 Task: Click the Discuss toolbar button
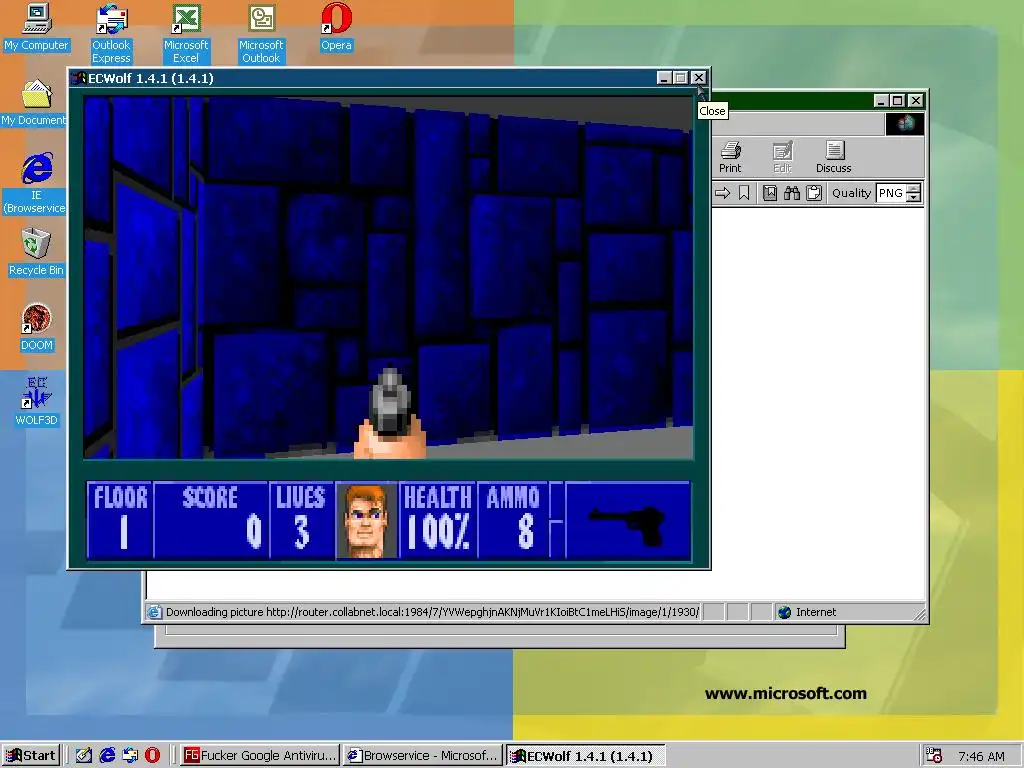pyautogui.click(x=833, y=157)
